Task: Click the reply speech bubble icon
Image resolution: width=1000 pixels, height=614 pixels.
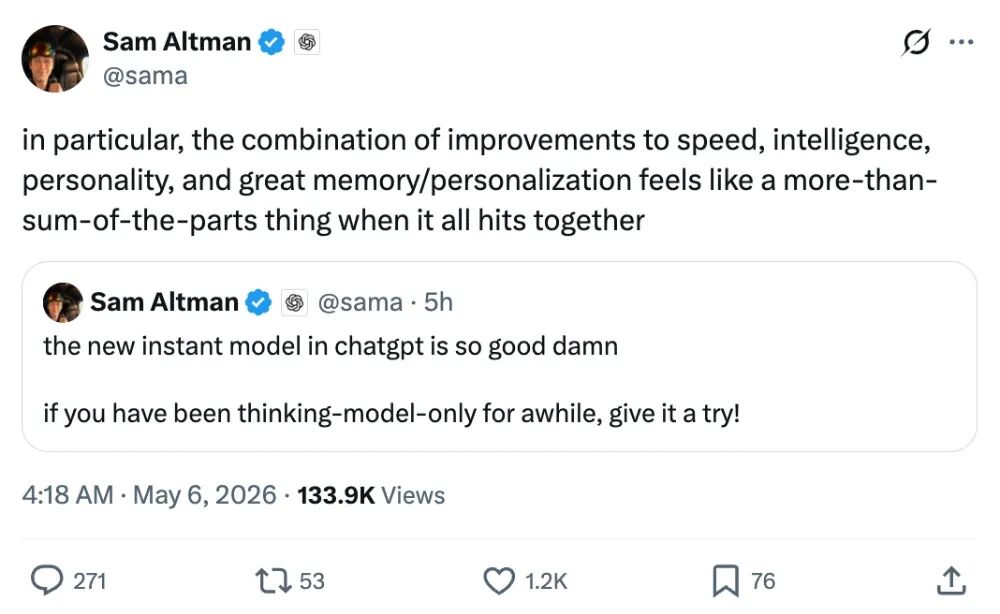Action: [x=47, y=581]
